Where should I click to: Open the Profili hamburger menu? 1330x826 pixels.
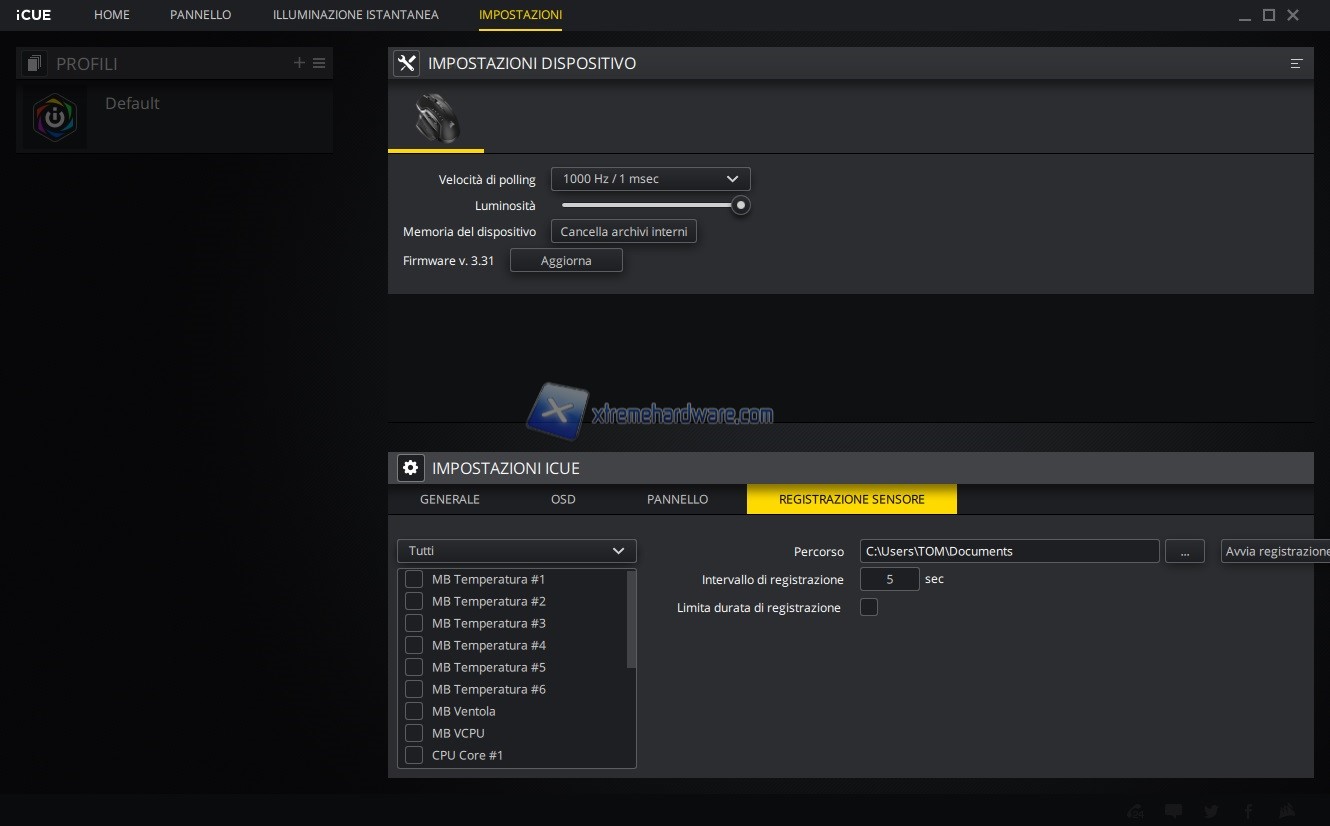319,63
